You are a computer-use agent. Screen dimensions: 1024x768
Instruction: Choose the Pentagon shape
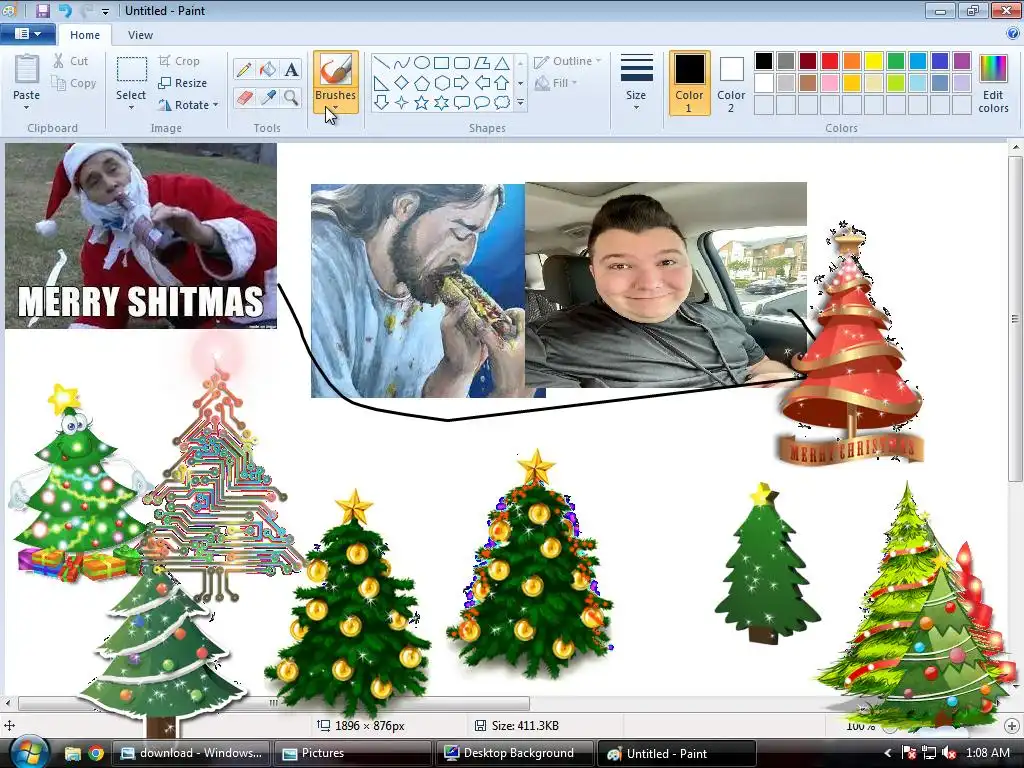click(422, 83)
